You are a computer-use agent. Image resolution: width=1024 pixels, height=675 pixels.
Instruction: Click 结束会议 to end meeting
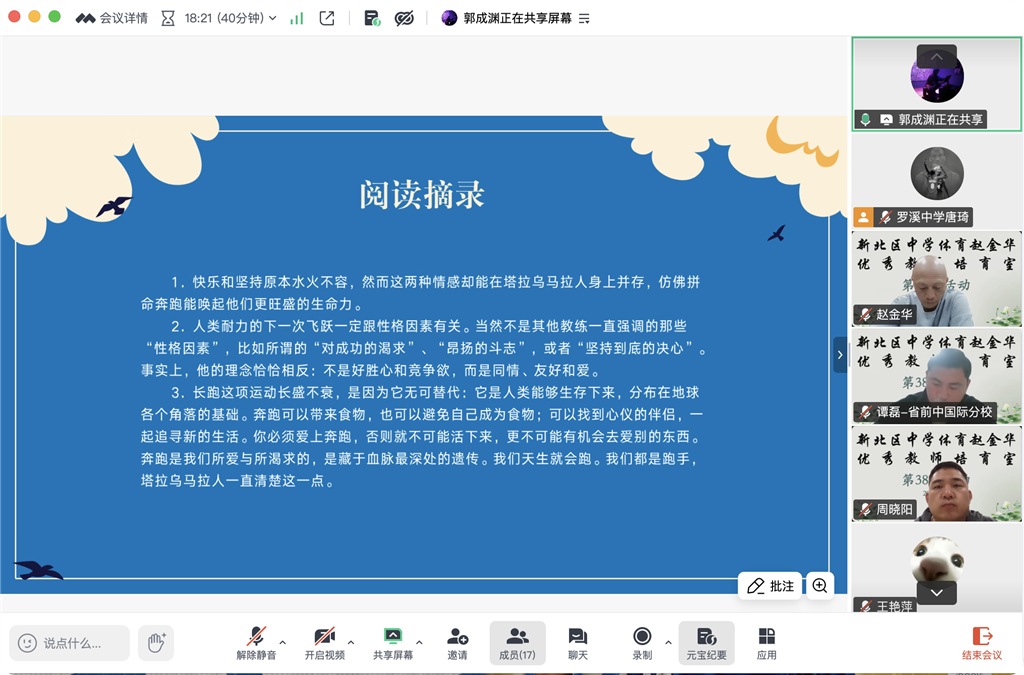tap(982, 643)
